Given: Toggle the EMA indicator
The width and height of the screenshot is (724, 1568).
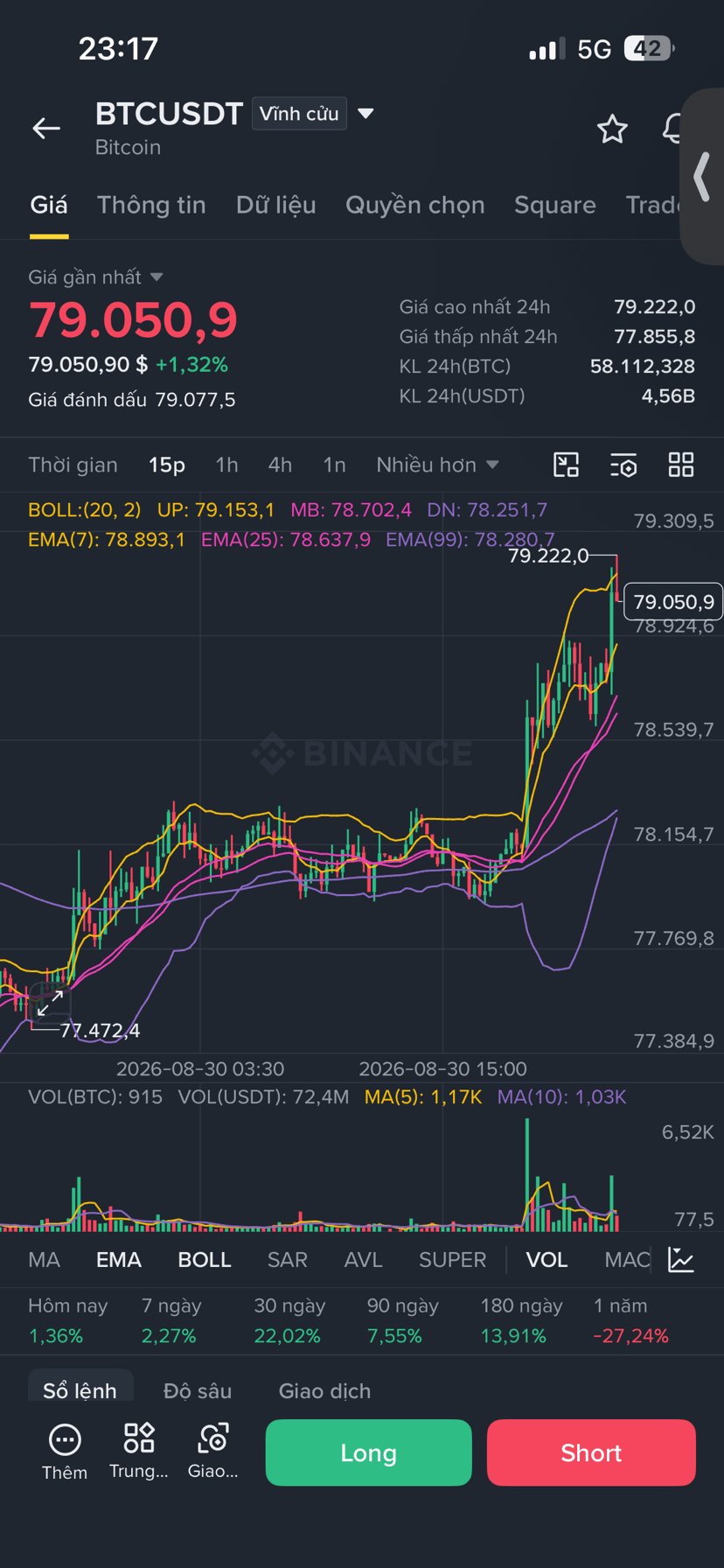Looking at the screenshot, I should click(x=118, y=1259).
